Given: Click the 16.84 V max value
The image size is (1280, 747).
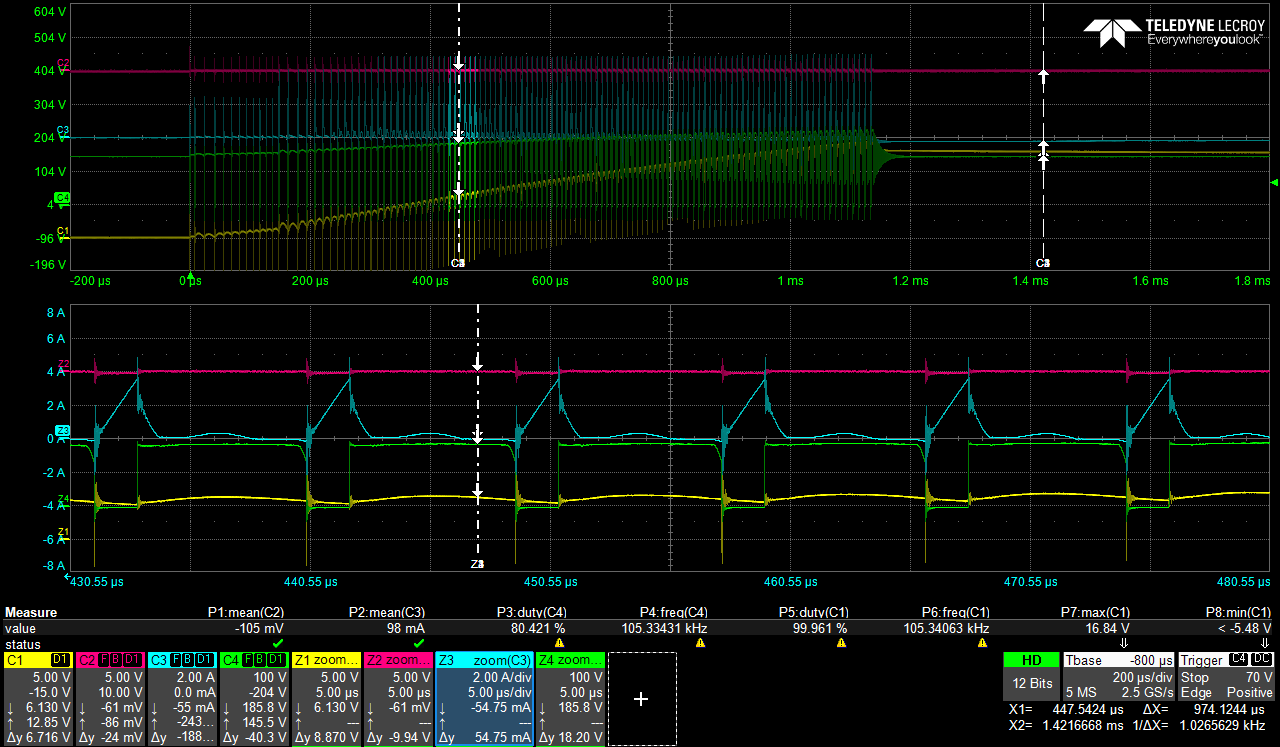Looking at the screenshot, I should (x=1108, y=628).
